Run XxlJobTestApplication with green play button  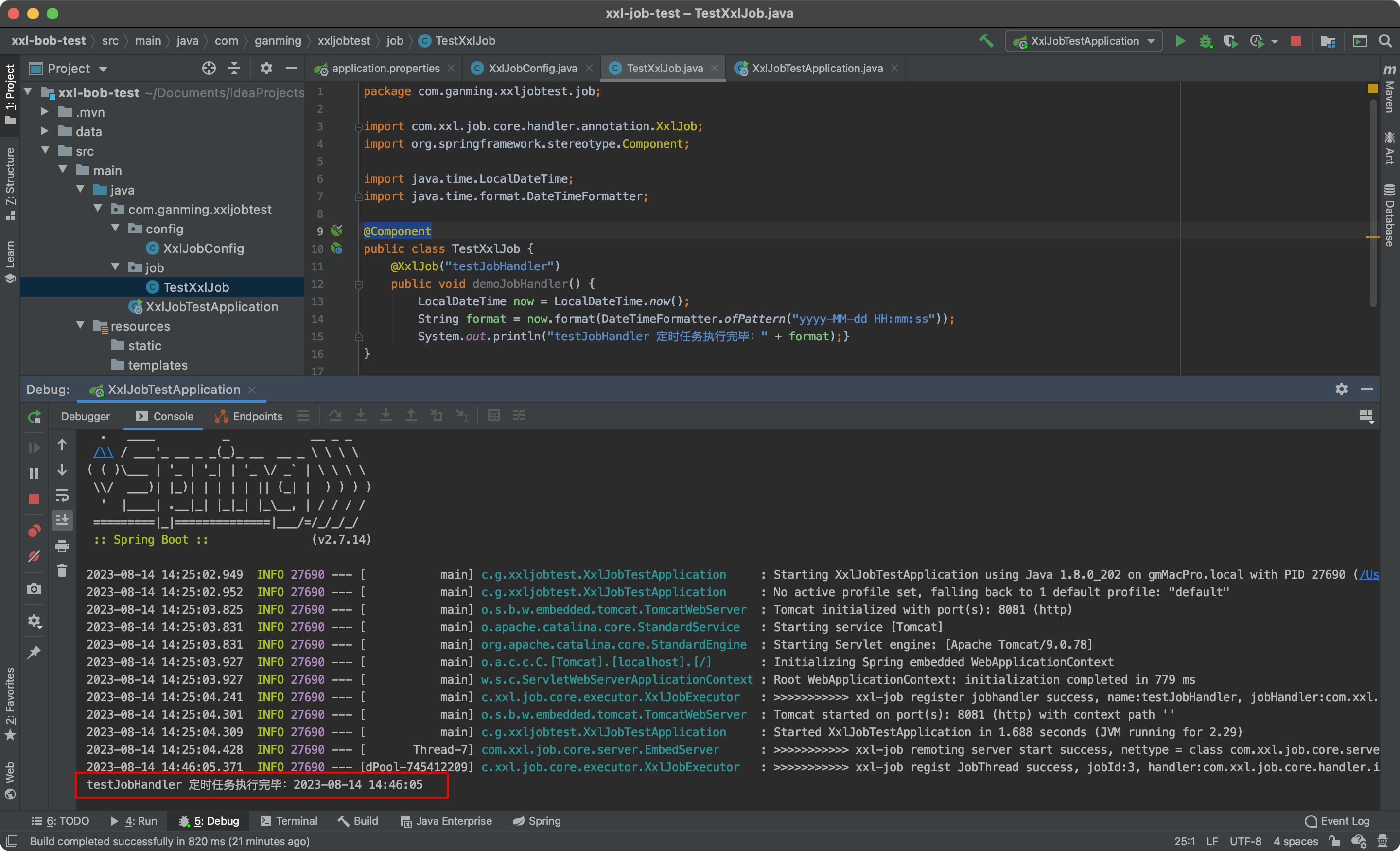tap(1180, 41)
